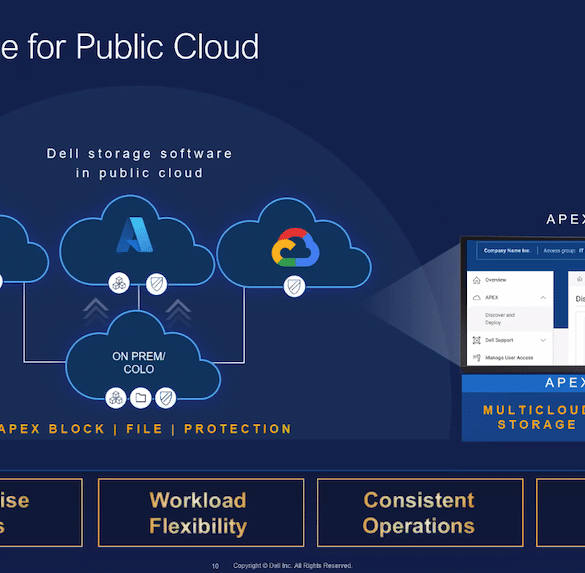Screen dimensions: 585x573
Task: Open Manage User Access menu entry
Action: (x=510, y=358)
